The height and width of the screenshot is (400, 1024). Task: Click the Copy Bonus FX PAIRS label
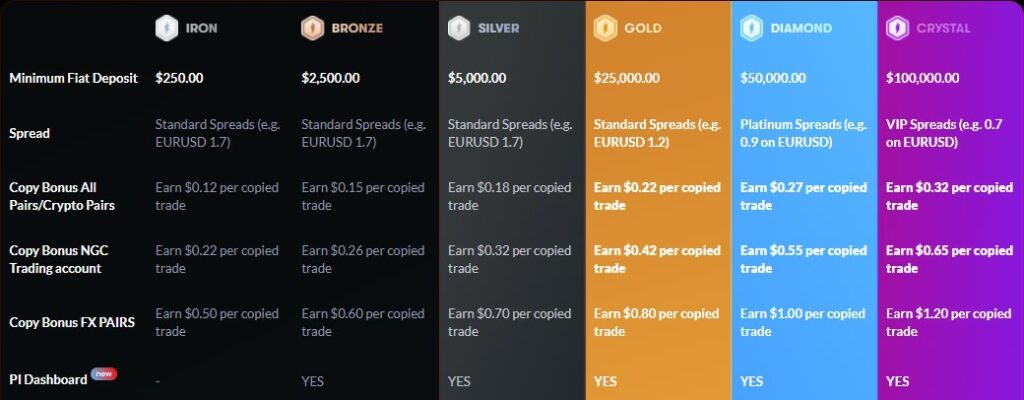pyautogui.click(x=72, y=322)
